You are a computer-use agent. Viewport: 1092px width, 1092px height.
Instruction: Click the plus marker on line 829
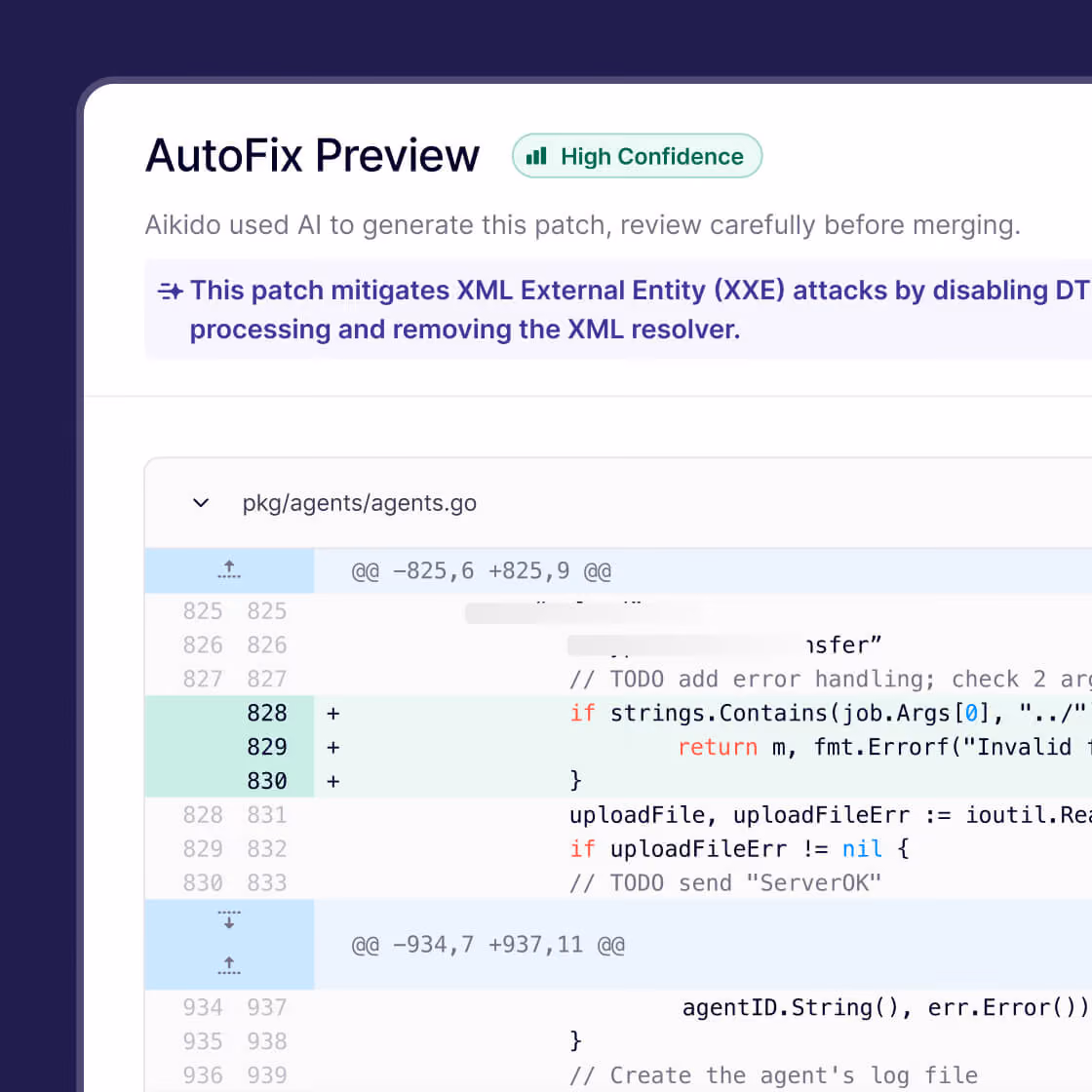click(332, 747)
